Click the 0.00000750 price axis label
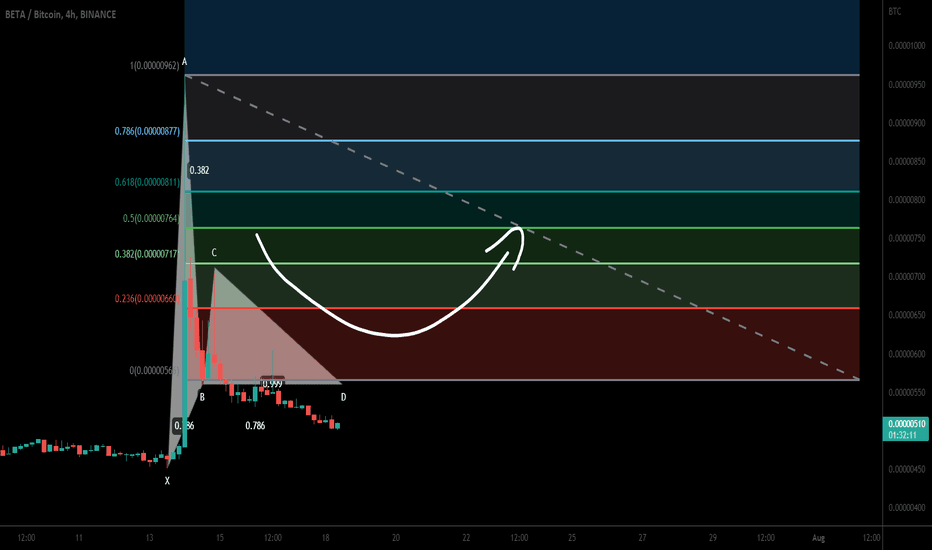 click(906, 238)
